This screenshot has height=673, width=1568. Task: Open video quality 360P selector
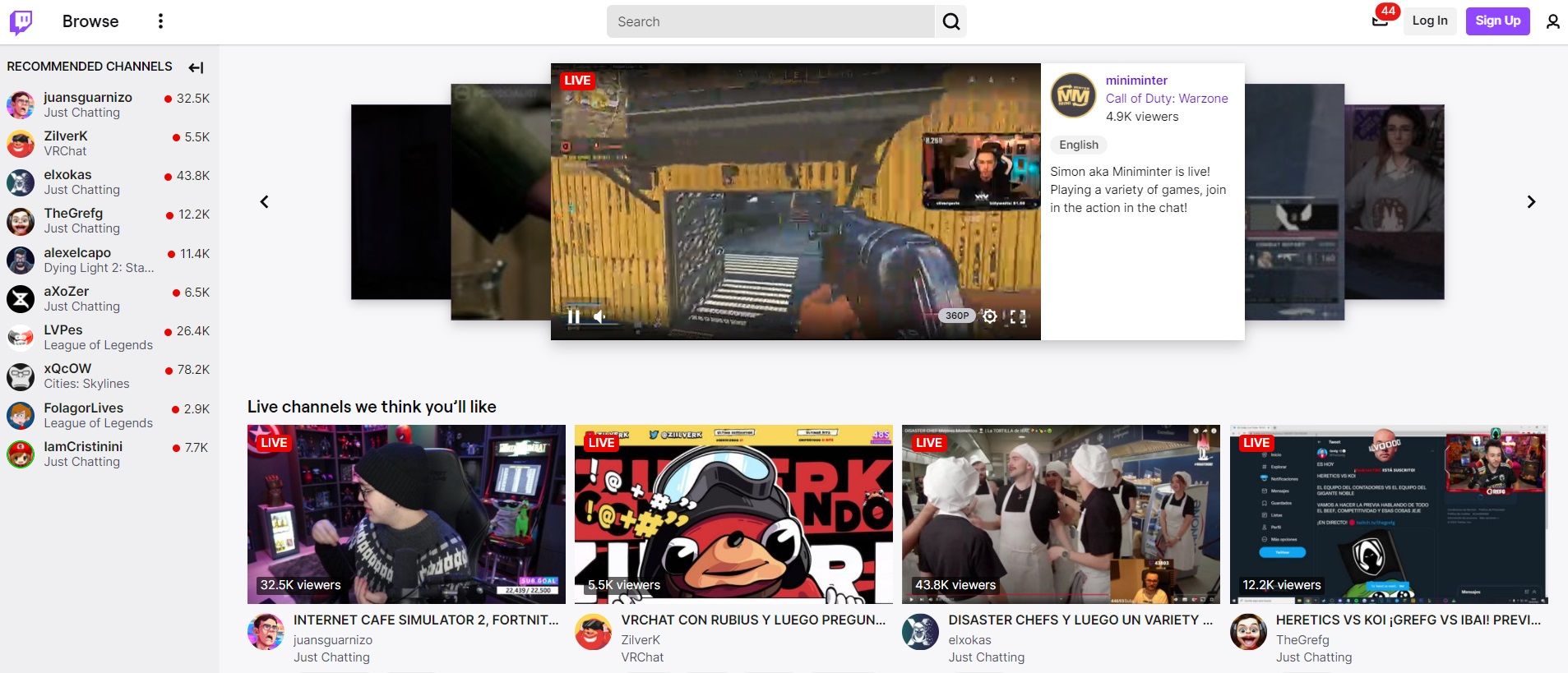[x=956, y=316]
